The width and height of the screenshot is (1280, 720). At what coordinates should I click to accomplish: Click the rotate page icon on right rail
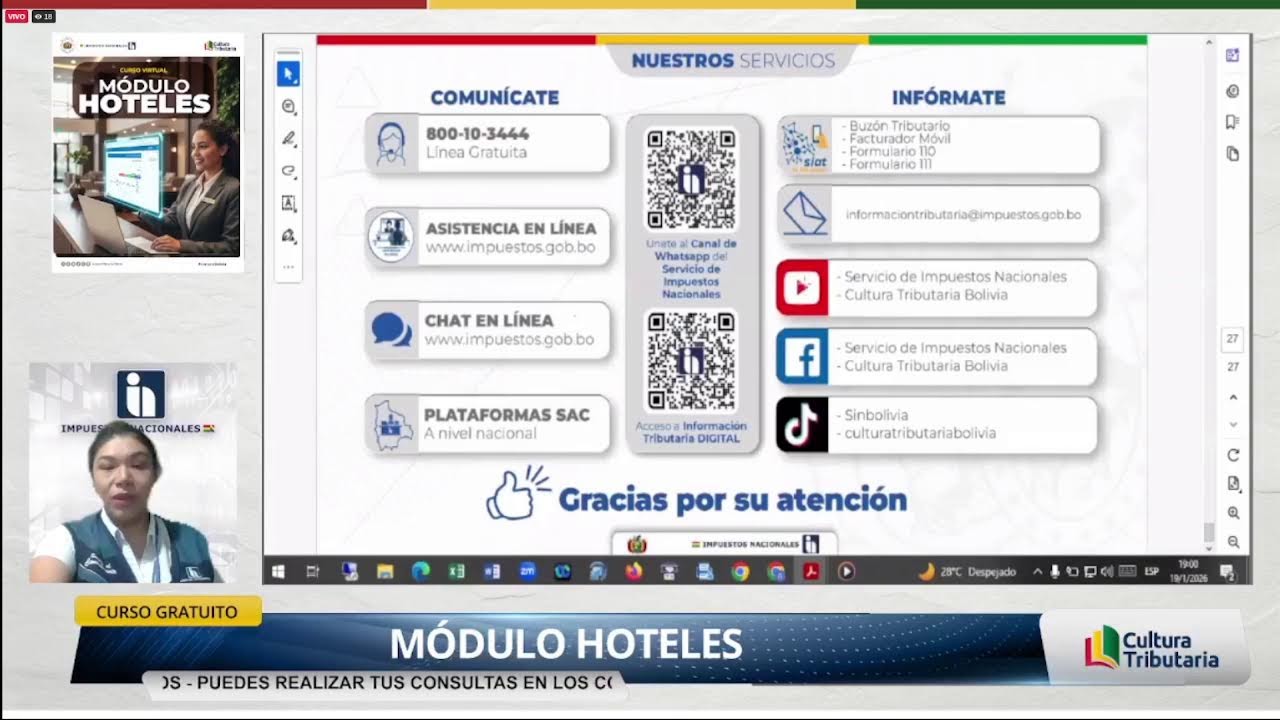pos(1233,455)
